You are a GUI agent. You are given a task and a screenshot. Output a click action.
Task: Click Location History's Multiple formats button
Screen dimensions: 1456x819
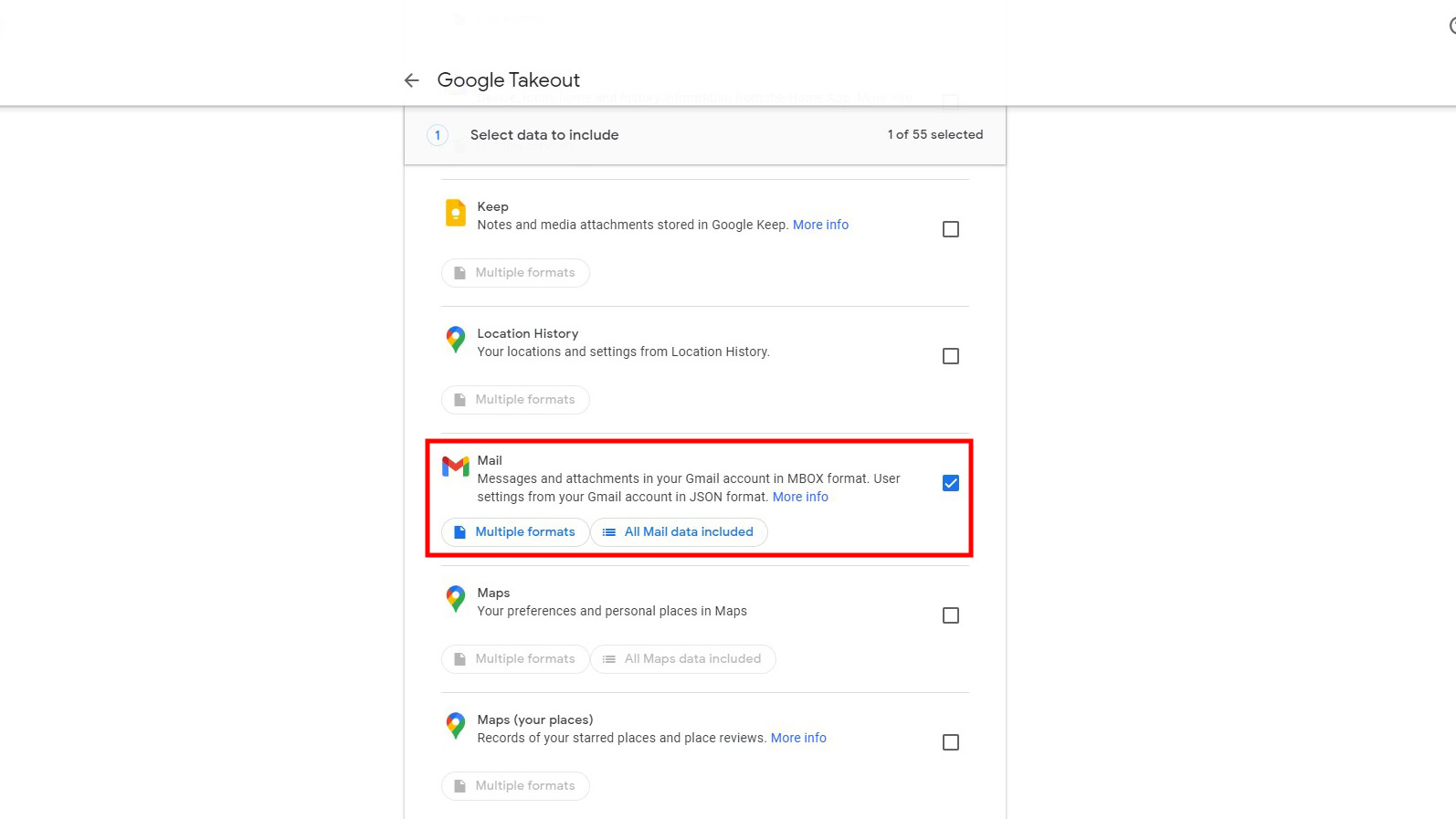(515, 400)
